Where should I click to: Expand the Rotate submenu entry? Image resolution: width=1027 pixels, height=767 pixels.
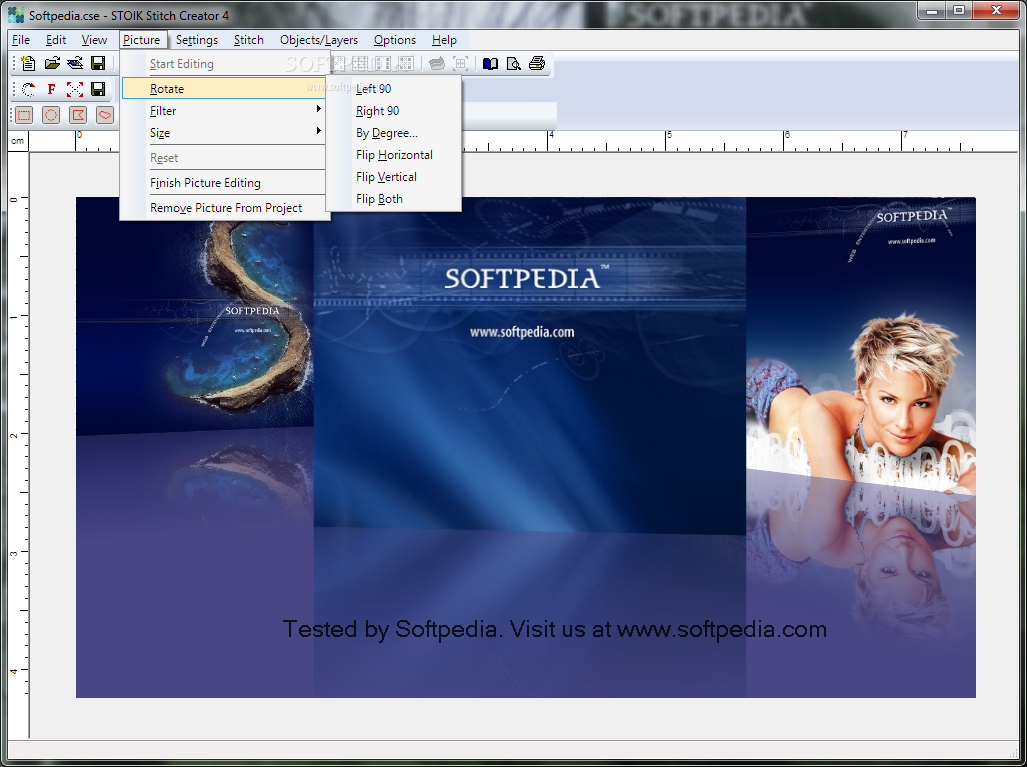[x=224, y=88]
